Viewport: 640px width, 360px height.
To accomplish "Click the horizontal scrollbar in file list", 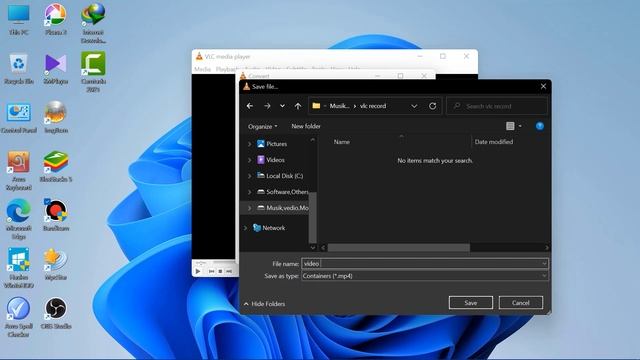I will click(x=398, y=248).
